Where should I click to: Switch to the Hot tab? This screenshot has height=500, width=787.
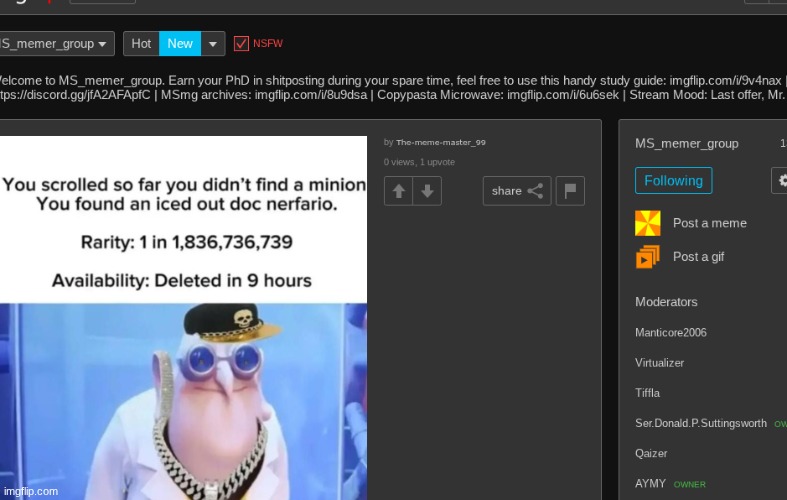pyautogui.click(x=141, y=44)
